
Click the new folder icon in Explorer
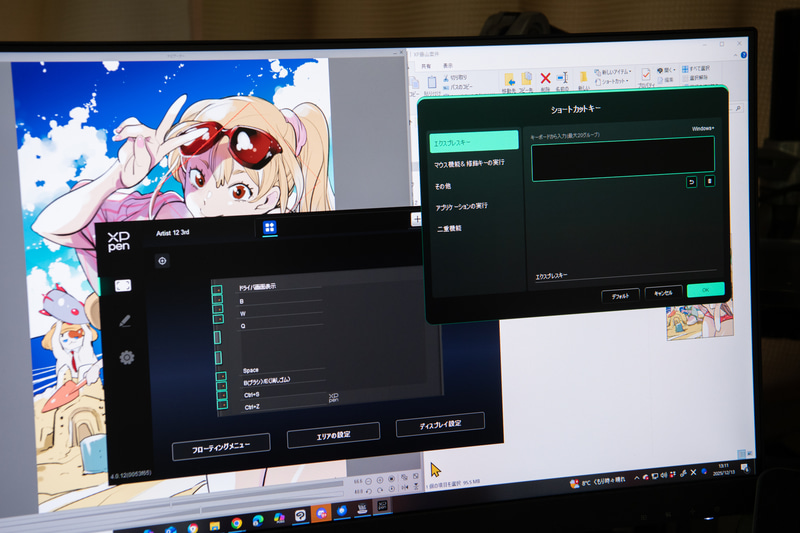tap(583, 78)
